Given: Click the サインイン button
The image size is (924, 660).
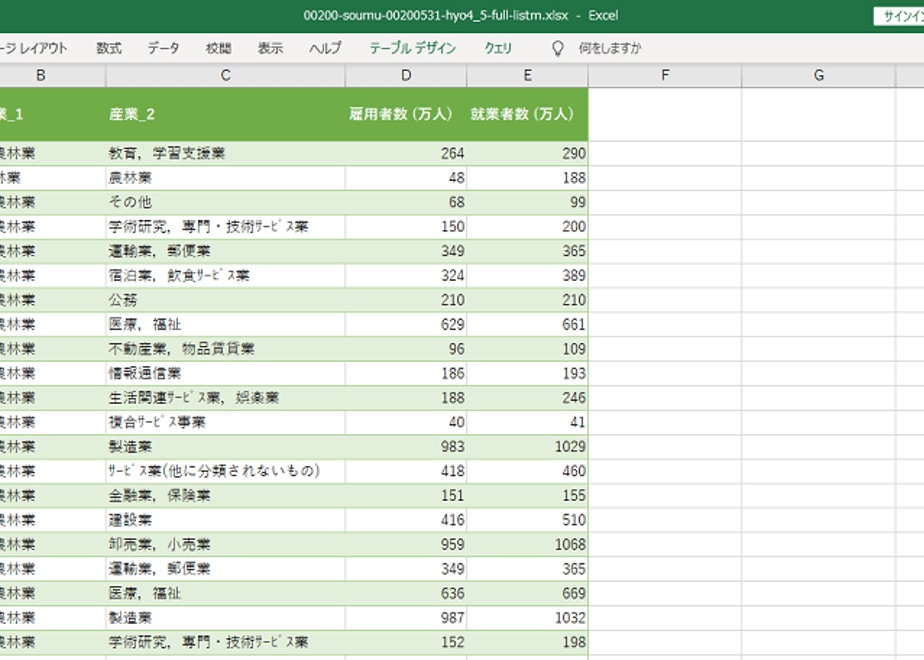Looking at the screenshot, I should [899, 16].
